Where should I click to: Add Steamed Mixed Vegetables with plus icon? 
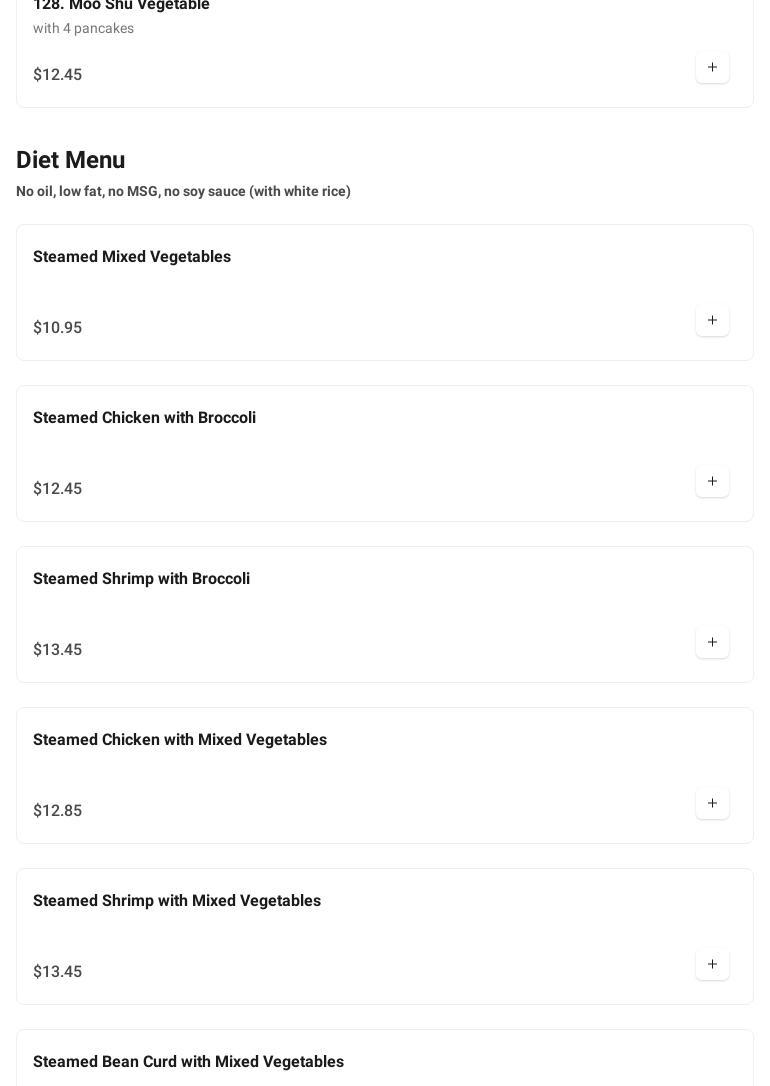tap(712, 320)
